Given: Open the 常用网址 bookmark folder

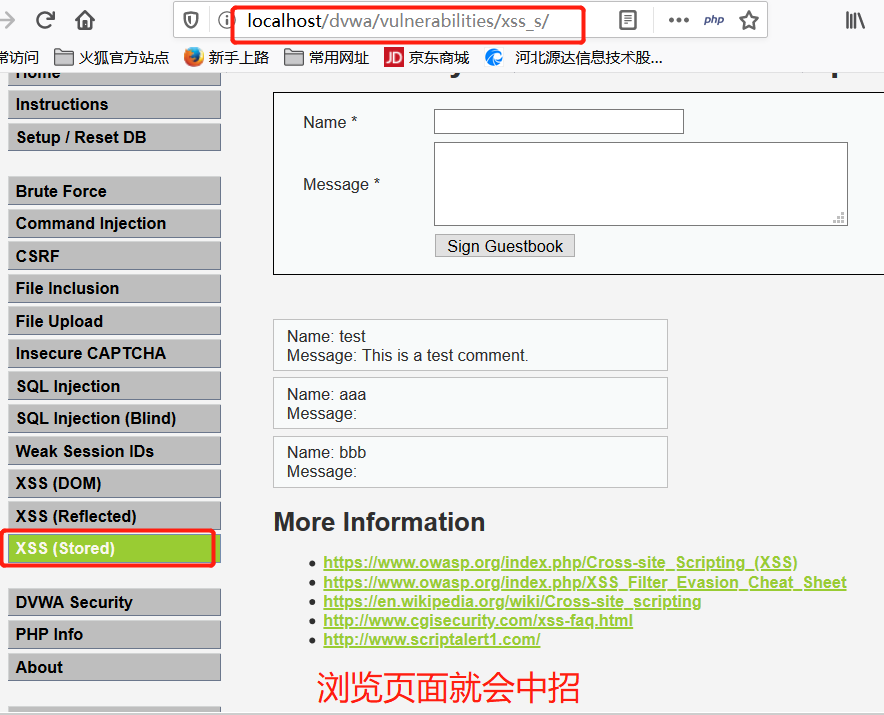Looking at the screenshot, I should pyautogui.click(x=326, y=58).
